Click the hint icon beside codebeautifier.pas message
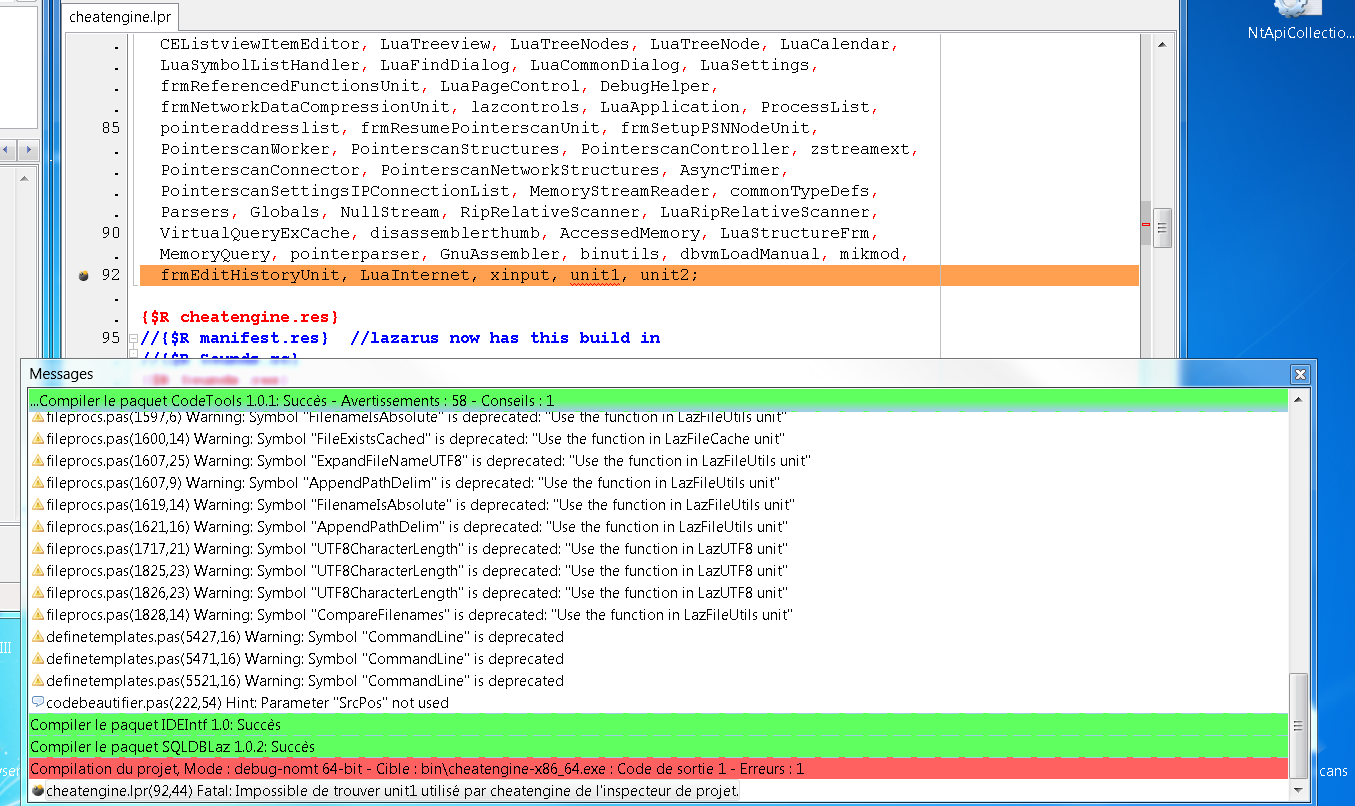The image size is (1355, 806). (x=38, y=703)
